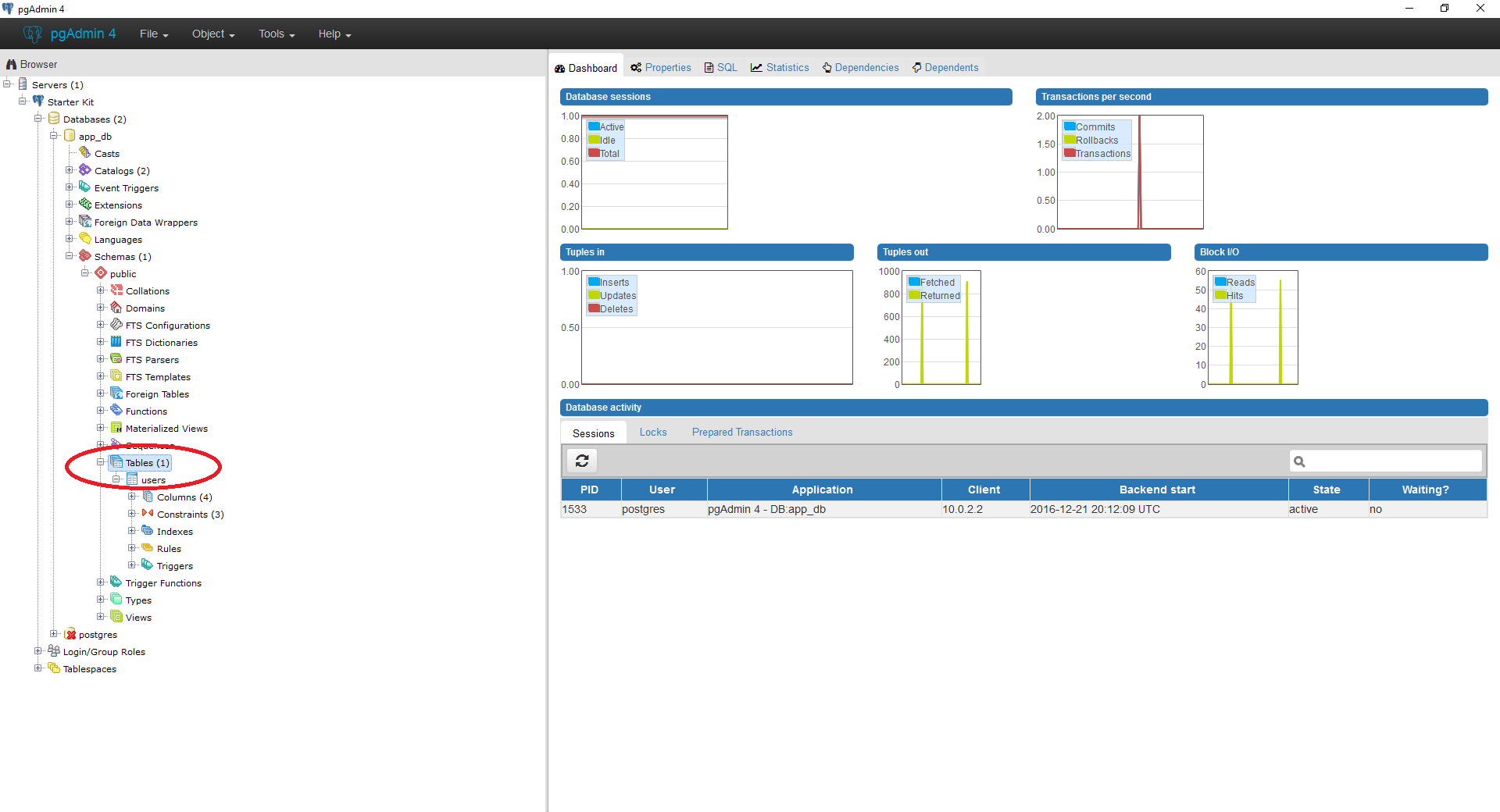Collapse the Tables (1) node
This screenshot has height=812, width=1500.
point(101,462)
